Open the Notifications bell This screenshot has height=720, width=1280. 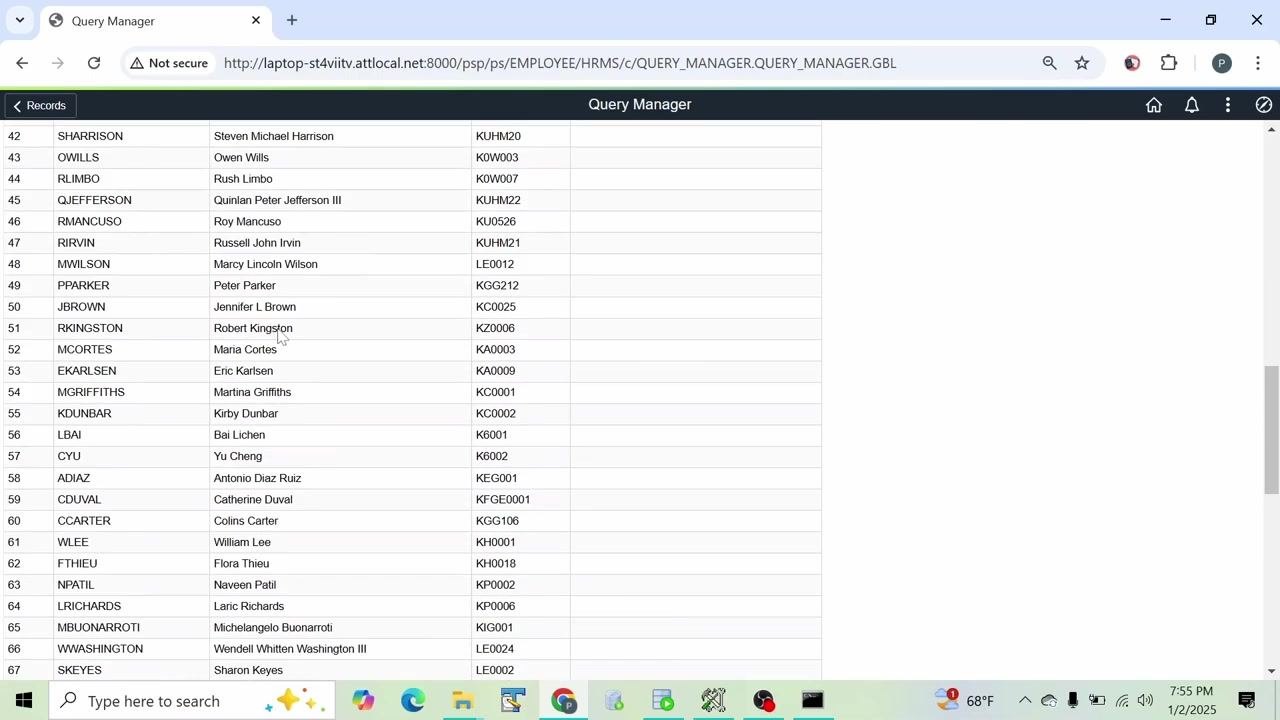coord(1191,105)
